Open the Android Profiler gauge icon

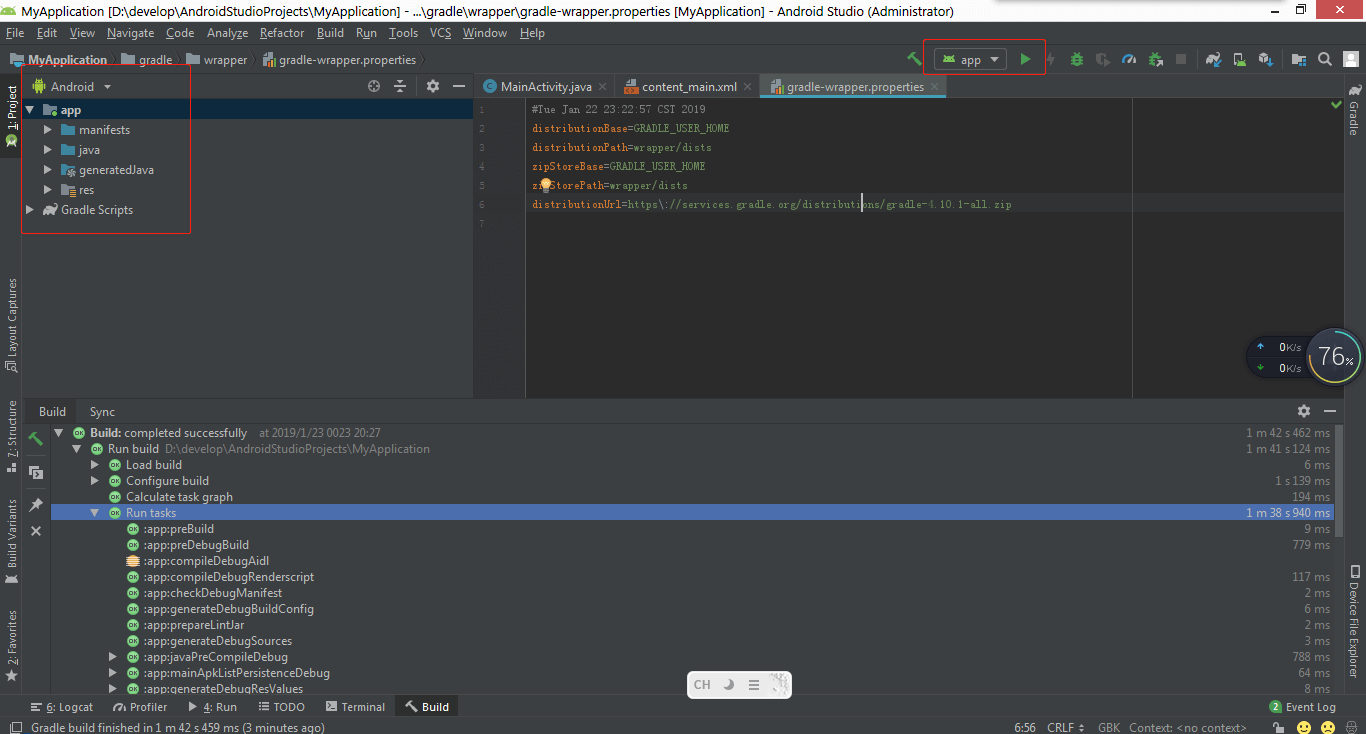tap(1129, 60)
